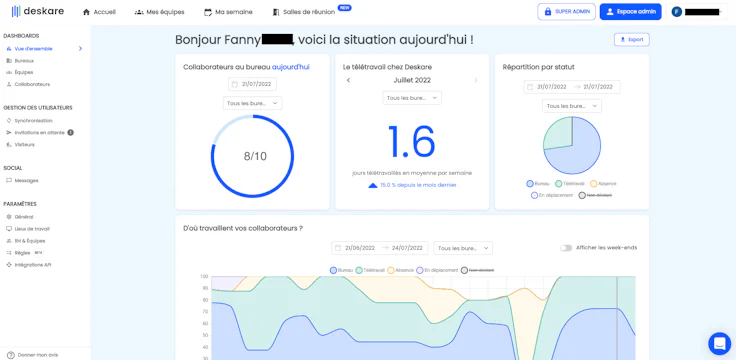Go to Mes équipes

[x=159, y=12]
